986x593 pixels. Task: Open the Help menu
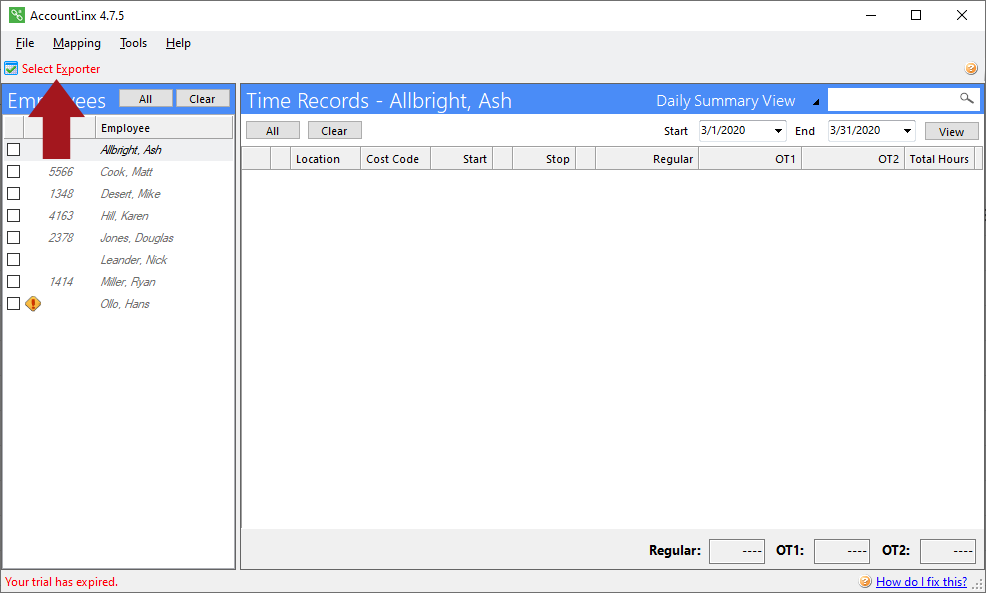(x=178, y=43)
